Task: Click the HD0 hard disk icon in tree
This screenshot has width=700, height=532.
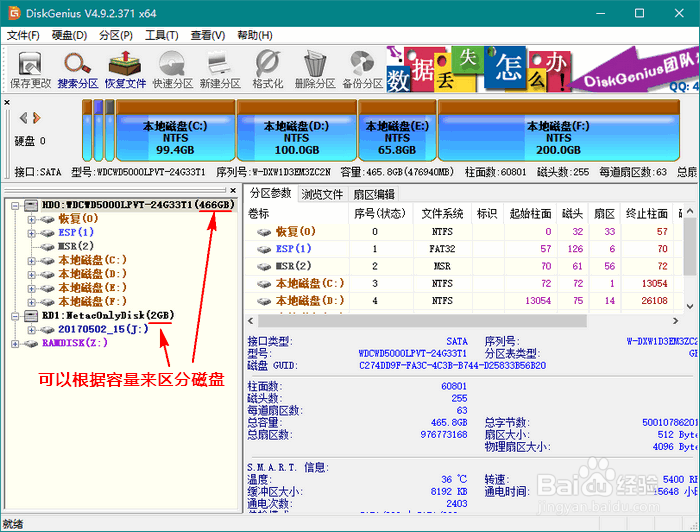Action: point(31,205)
